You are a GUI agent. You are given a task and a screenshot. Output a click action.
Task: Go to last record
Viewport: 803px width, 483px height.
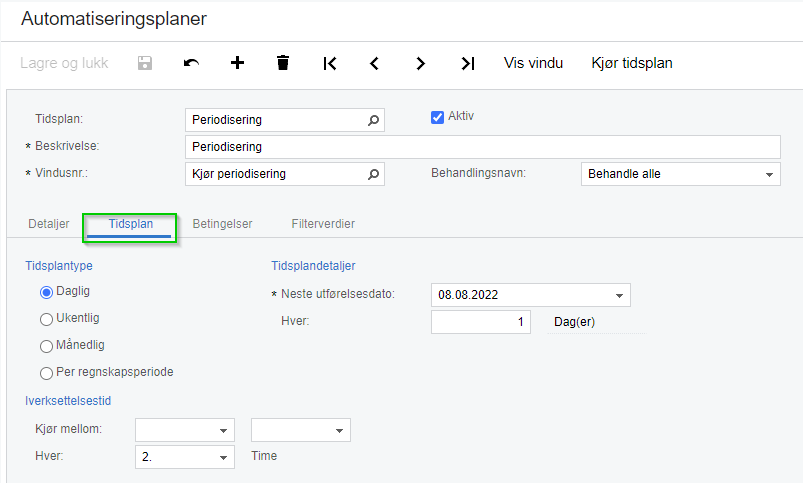pos(468,64)
